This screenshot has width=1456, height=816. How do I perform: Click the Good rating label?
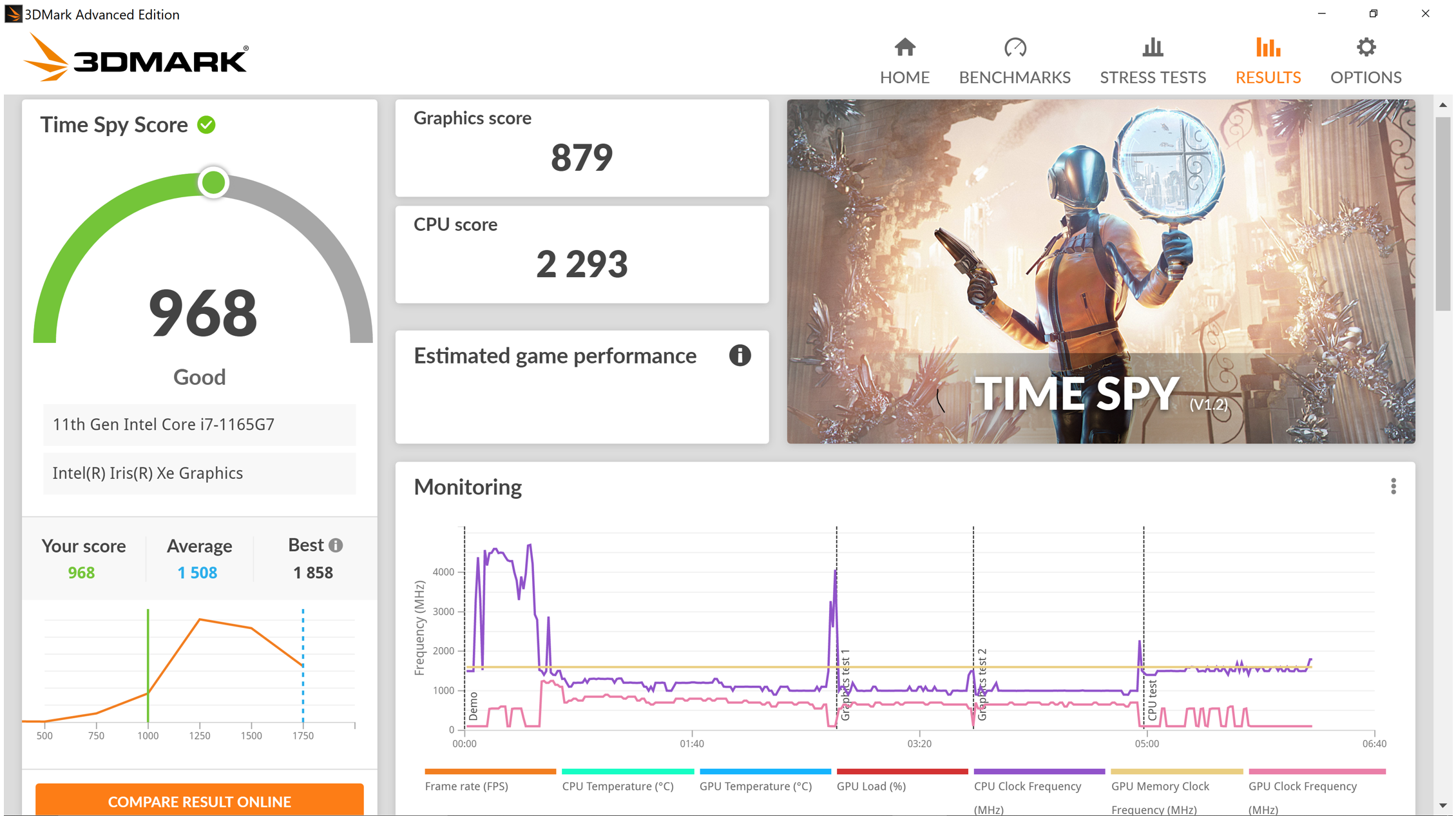click(x=199, y=377)
